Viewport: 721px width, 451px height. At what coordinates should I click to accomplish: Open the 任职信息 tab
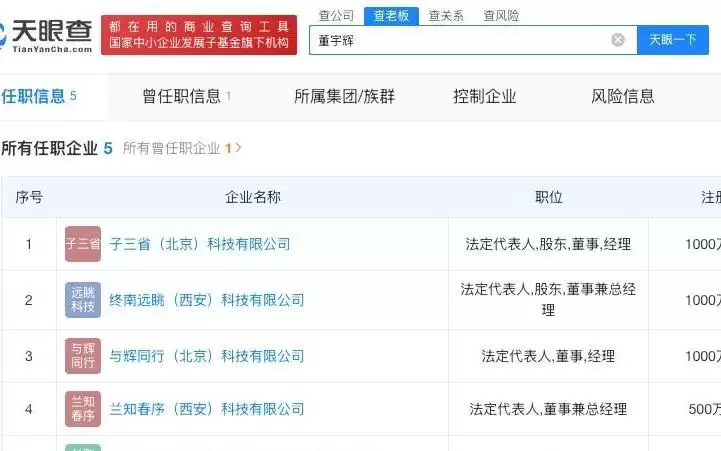[39, 97]
